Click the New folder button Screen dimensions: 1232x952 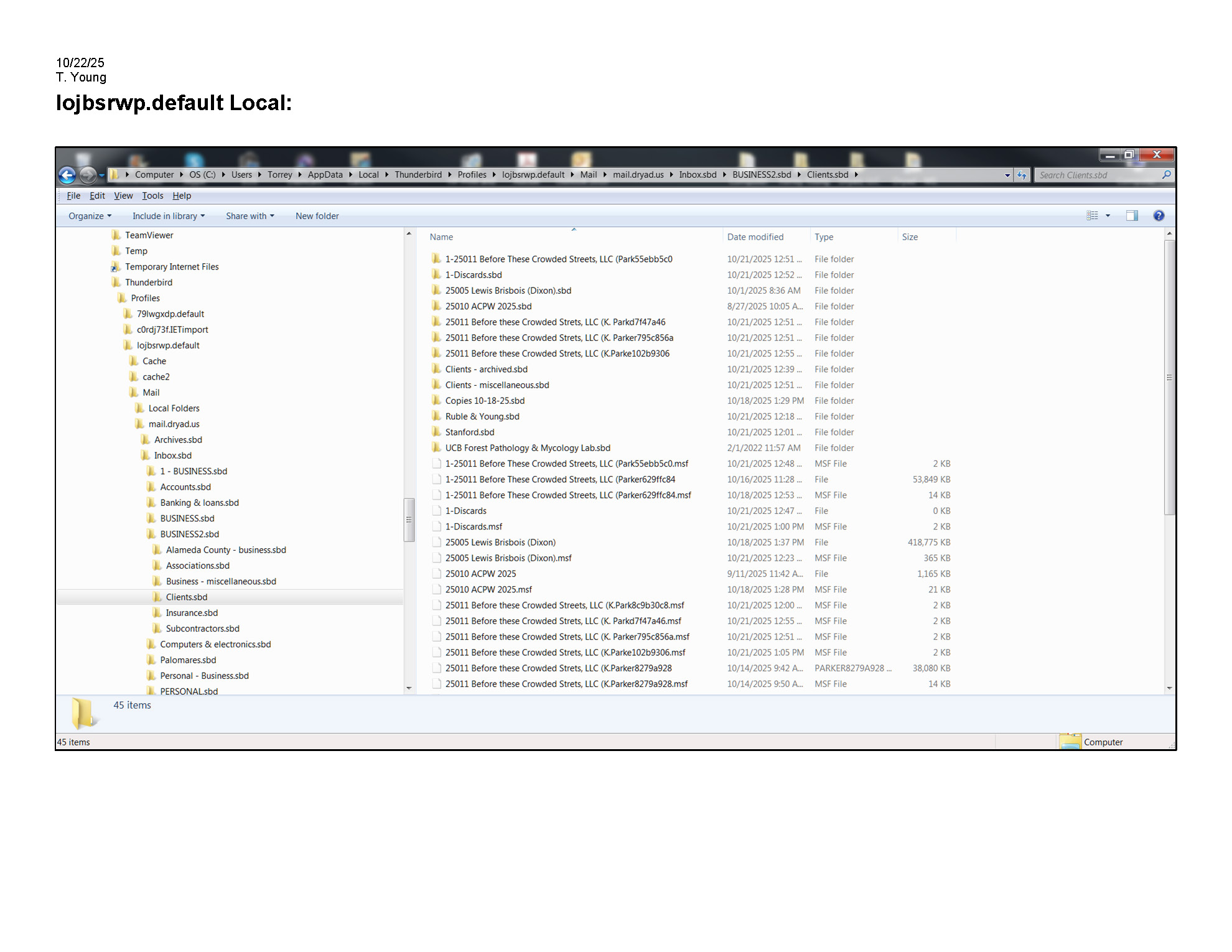tap(317, 216)
